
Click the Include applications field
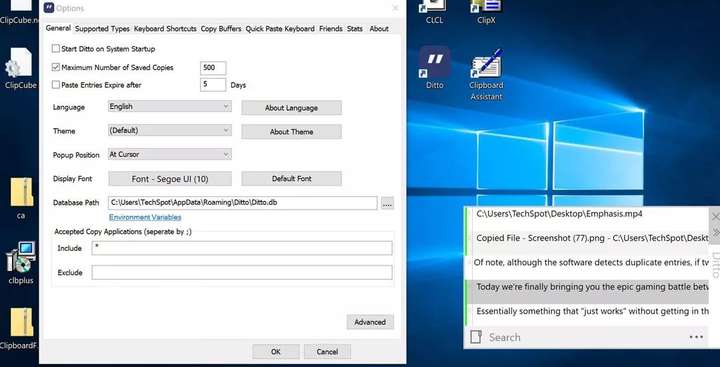tap(242, 248)
